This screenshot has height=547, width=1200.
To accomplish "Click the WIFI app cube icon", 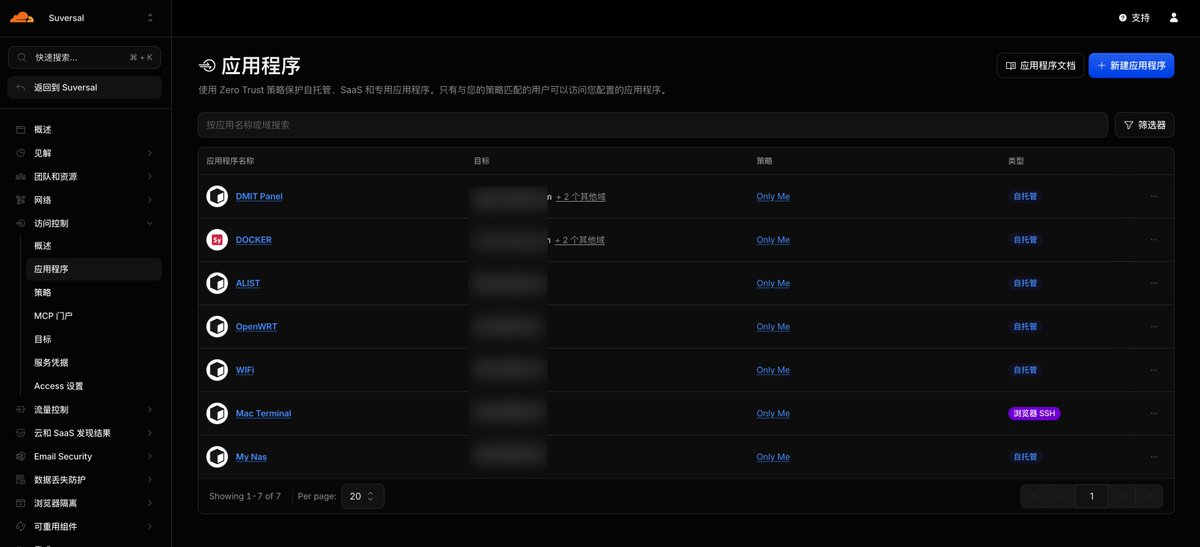I will pyautogui.click(x=217, y=370).
